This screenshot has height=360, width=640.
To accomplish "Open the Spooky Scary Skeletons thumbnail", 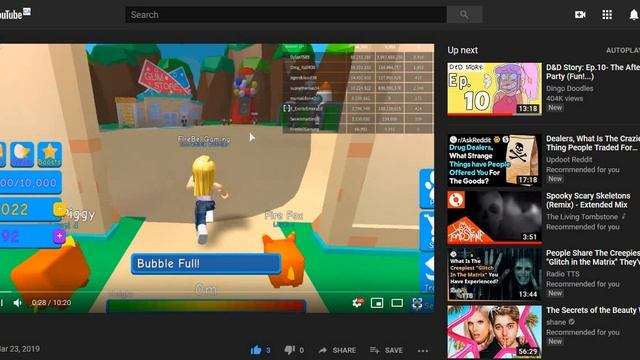I will (x=494, y=217).
